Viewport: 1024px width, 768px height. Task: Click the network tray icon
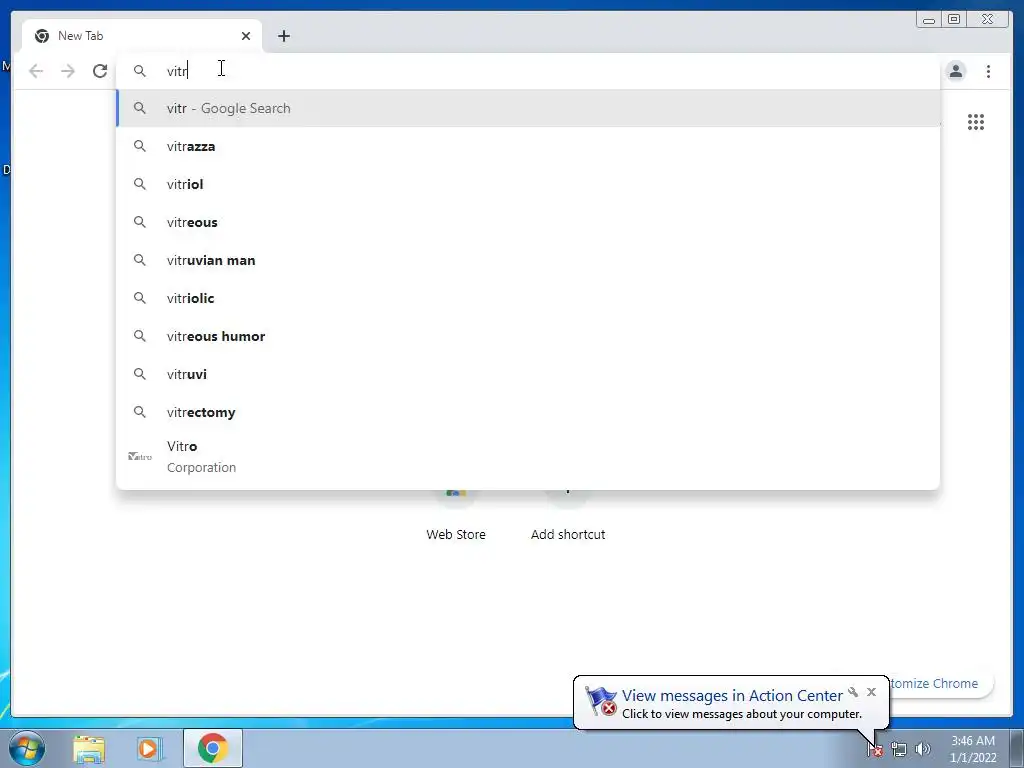tap(899, 750)
